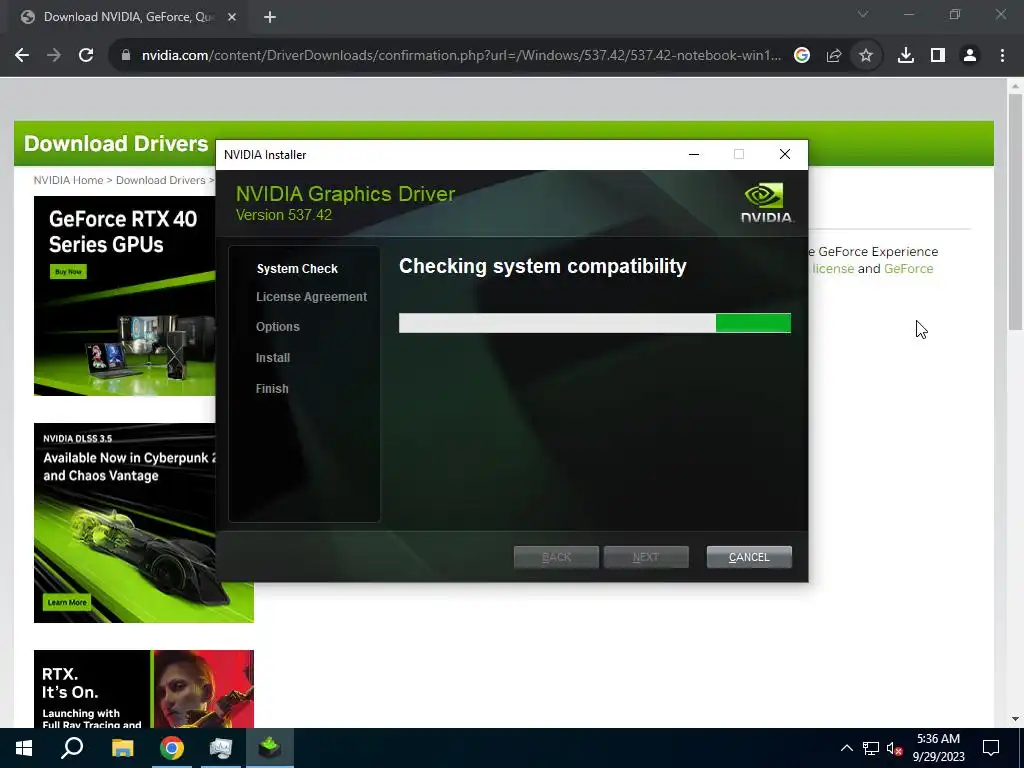Screen dimensions: 1024x768
Task: Click the NVIDIA logo in the installer
Action: click(x=767, y=203)
